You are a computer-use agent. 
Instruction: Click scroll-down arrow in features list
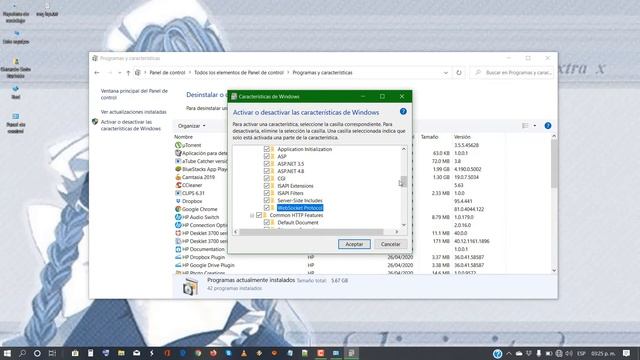point(404,224)
